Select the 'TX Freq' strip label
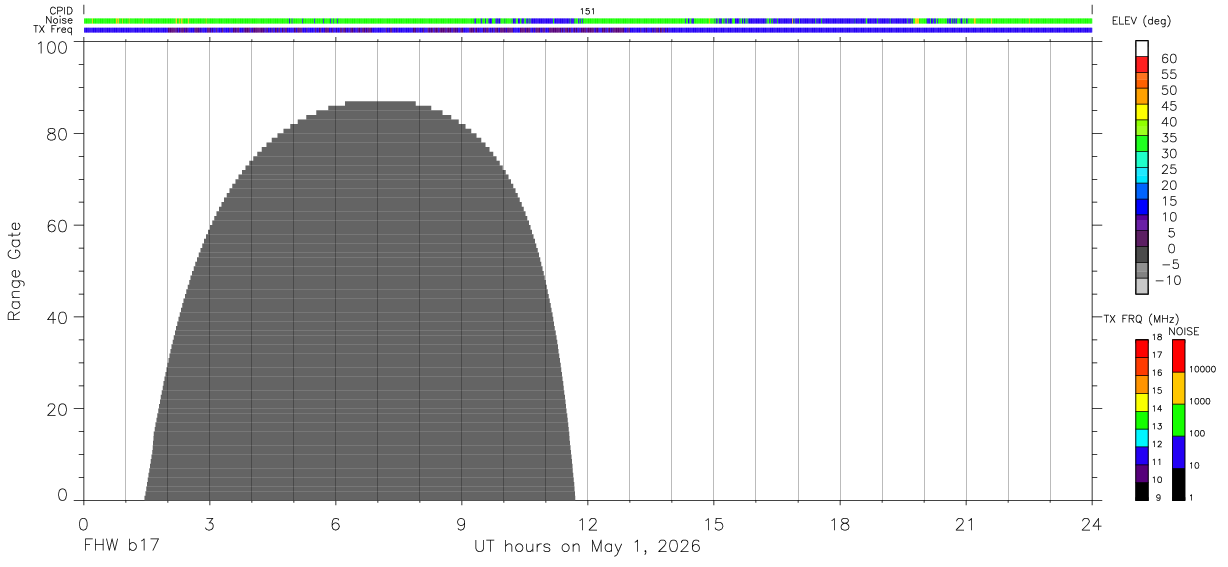1228x567 pixels. click(54, 30)
